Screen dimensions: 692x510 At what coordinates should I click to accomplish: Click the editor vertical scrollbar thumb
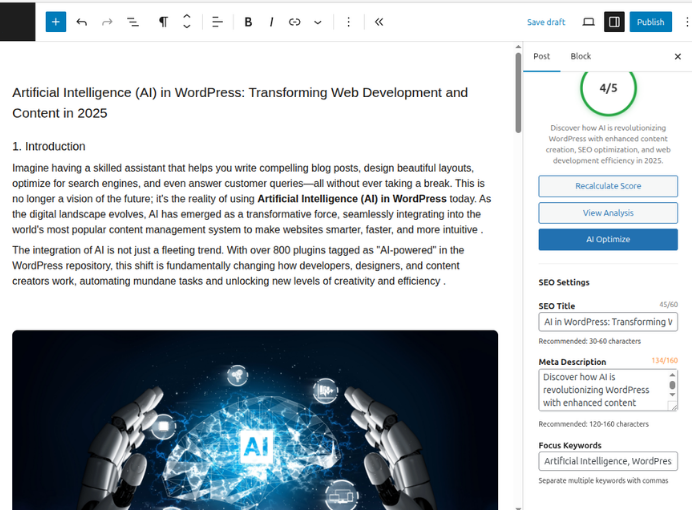[518, 93]
